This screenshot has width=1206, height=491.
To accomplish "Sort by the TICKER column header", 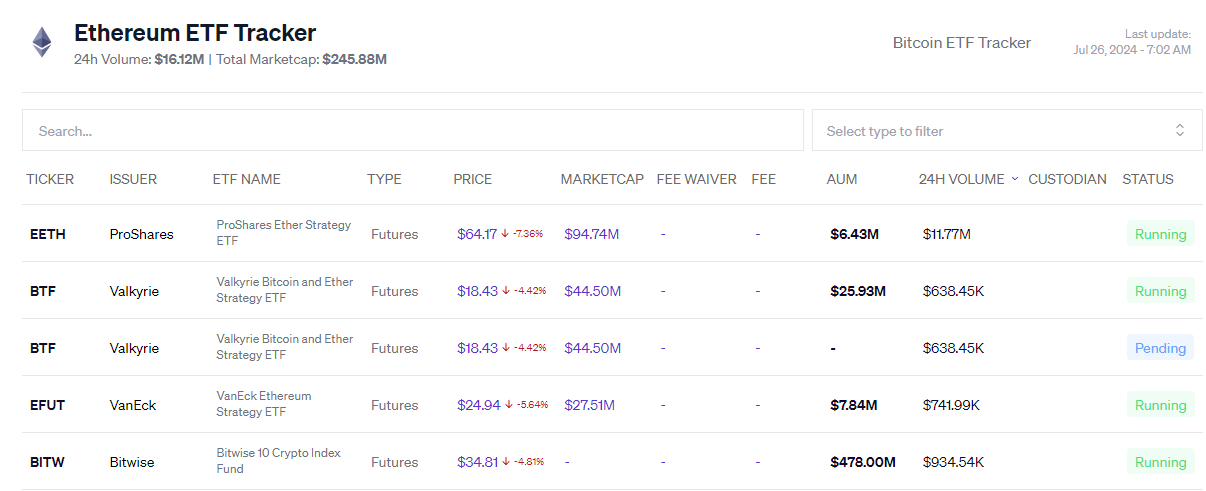I will (x=50, y=179).
